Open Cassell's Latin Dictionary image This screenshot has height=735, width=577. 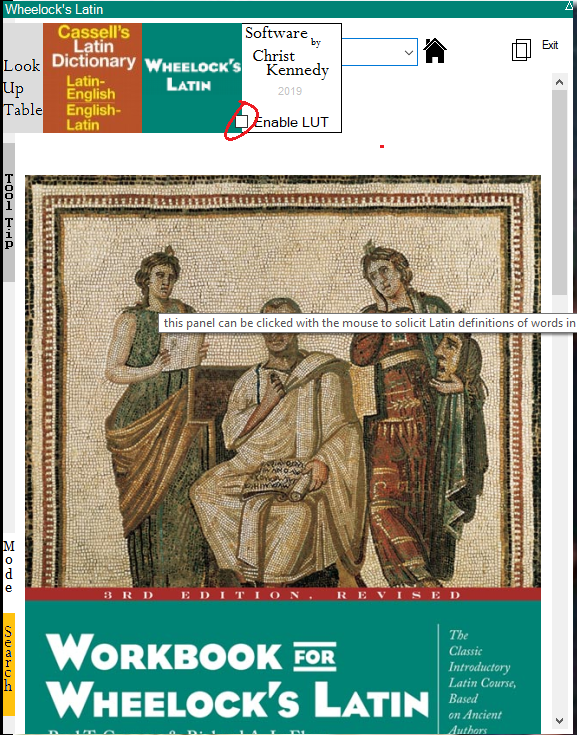[92, 78]
